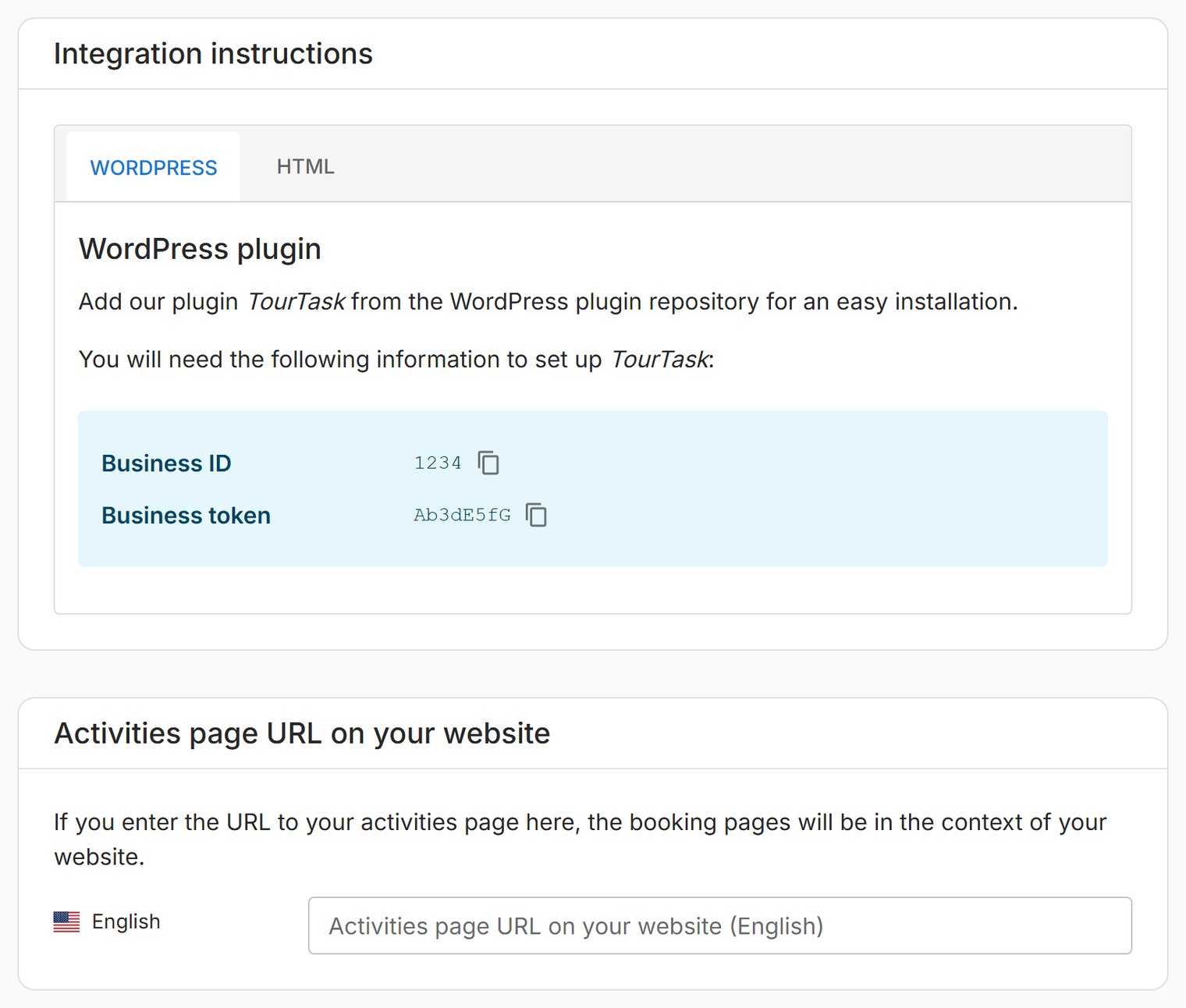Click the US flag icon beside English
The image size is (1186, 1008).
[x=66, y=921]
